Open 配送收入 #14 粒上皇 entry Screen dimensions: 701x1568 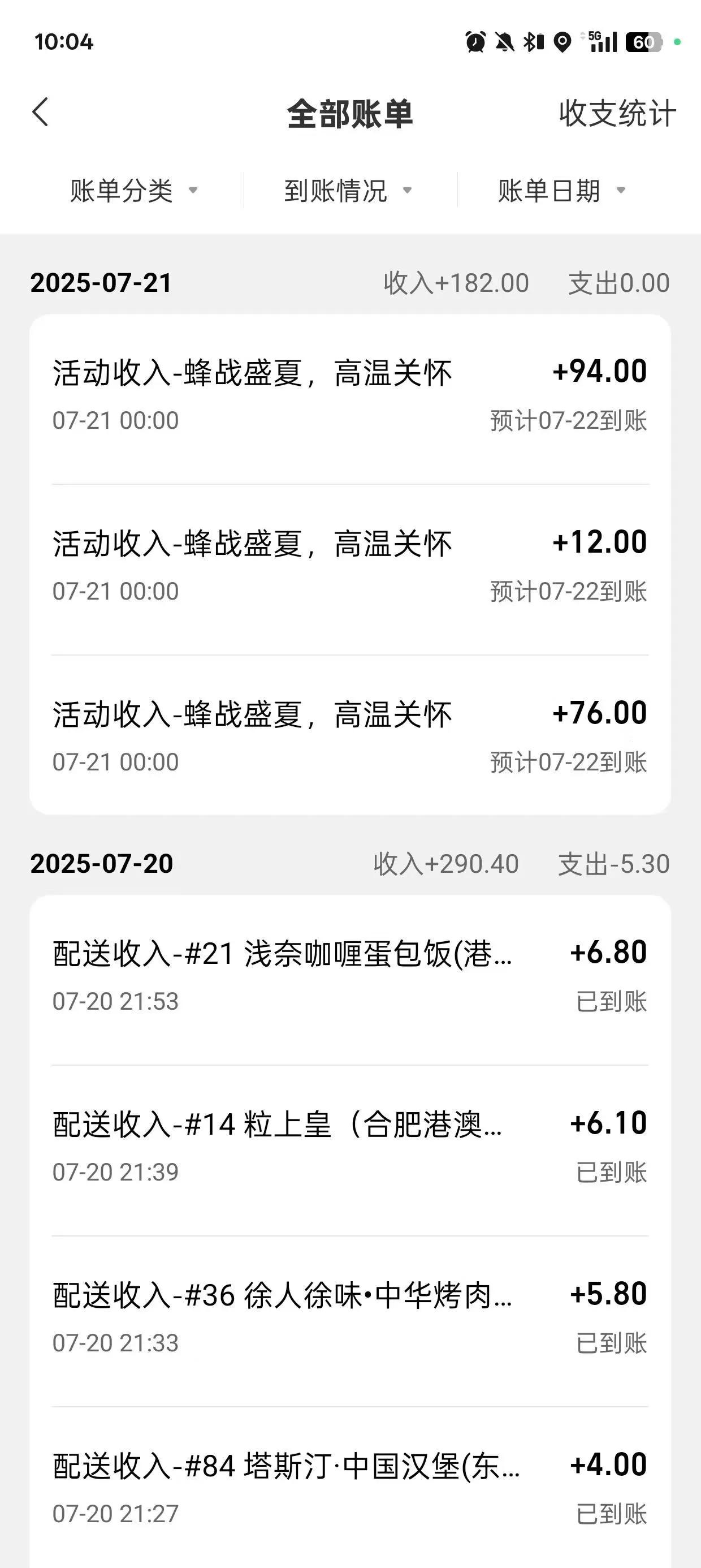point(350,1151)
